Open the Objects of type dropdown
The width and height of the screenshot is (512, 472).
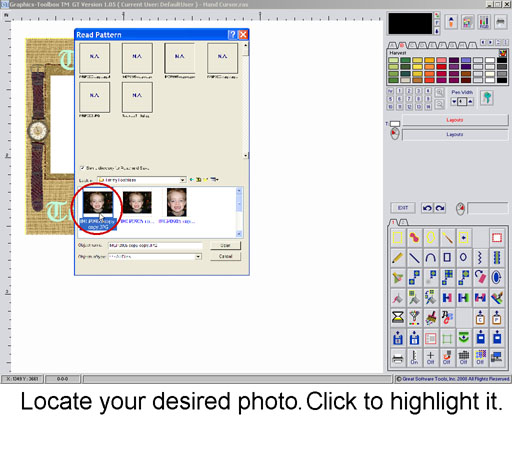click(x=198, y=256)
